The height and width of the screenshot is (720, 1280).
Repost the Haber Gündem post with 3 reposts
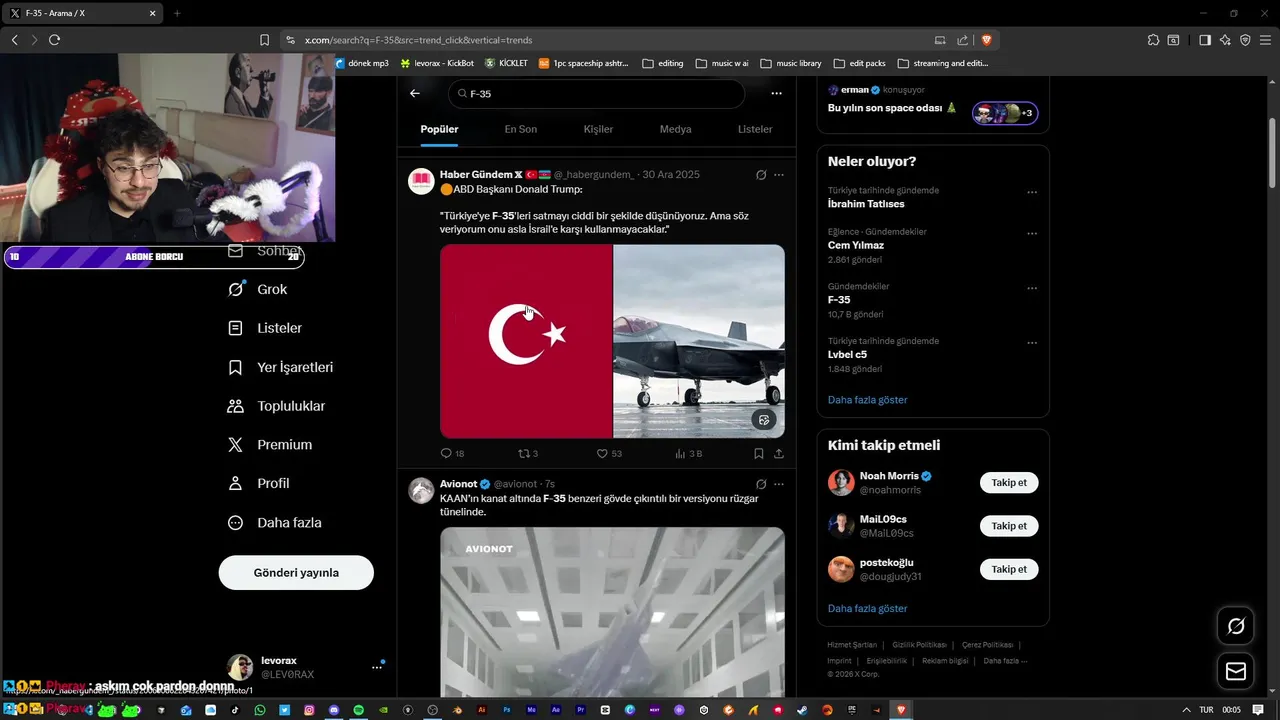(528, 454)
